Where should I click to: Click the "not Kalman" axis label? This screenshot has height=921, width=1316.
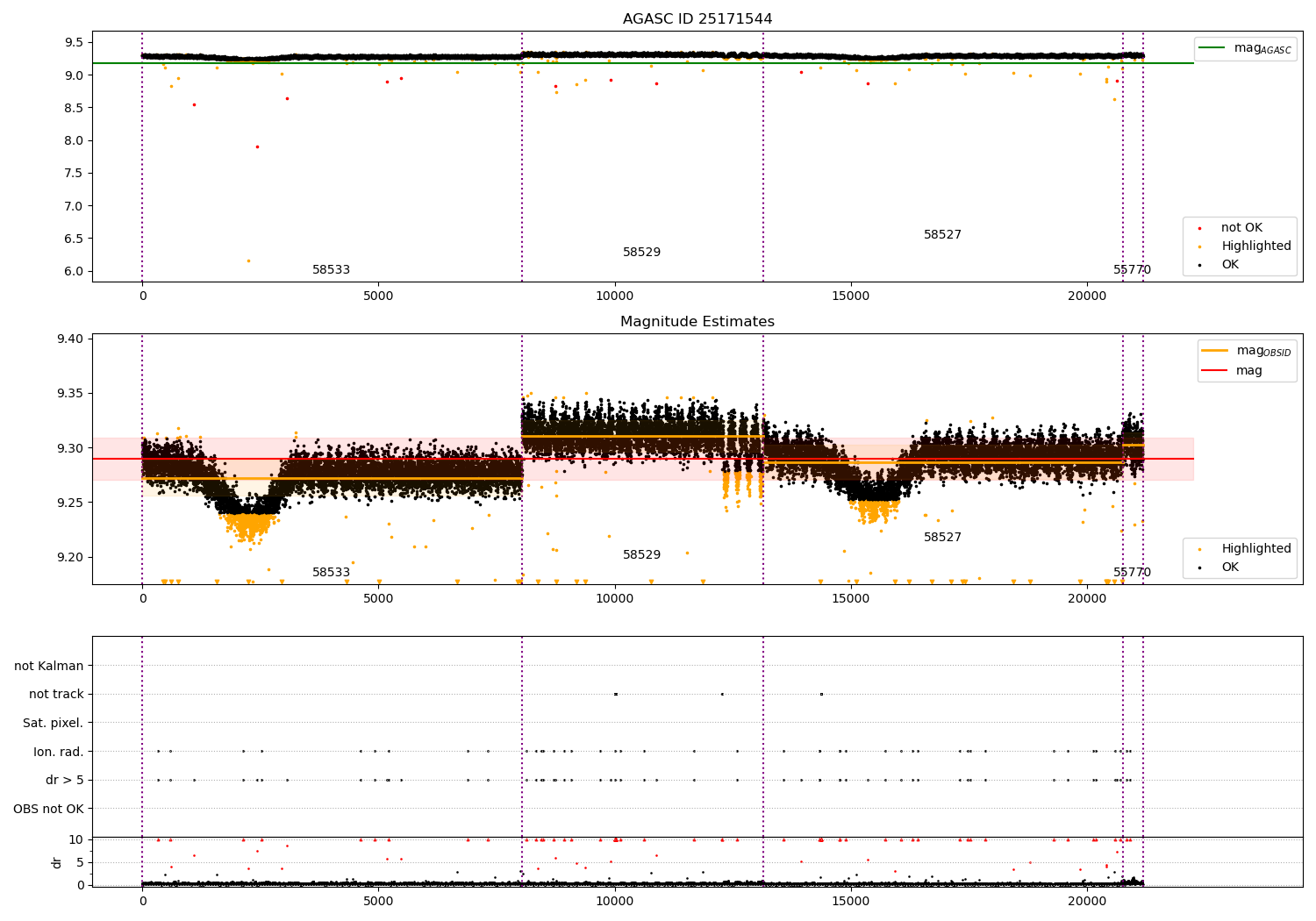pyautogui.click(x=49, y=666)
